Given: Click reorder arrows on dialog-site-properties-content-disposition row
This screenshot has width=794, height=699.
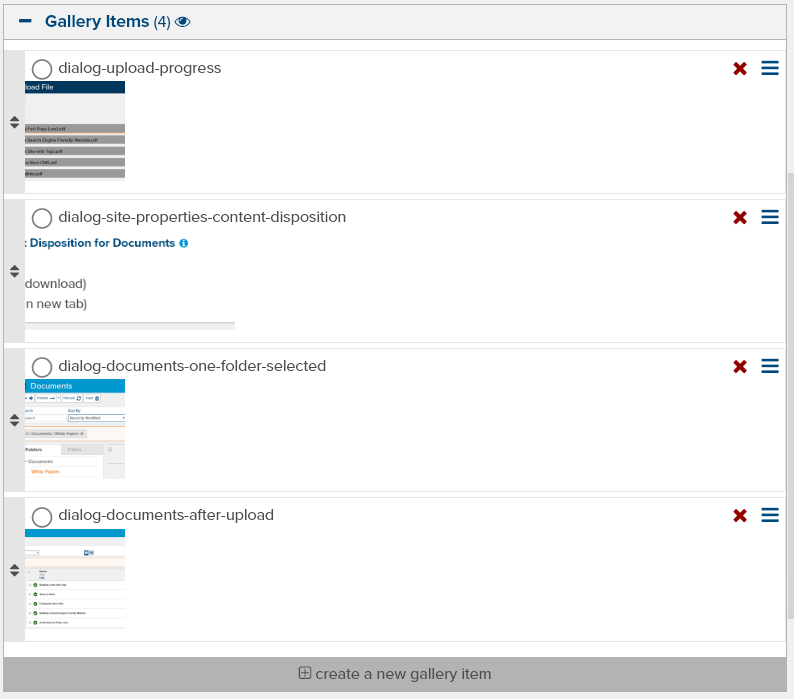Looking at the screenshot, I should (x=14, y=271).
